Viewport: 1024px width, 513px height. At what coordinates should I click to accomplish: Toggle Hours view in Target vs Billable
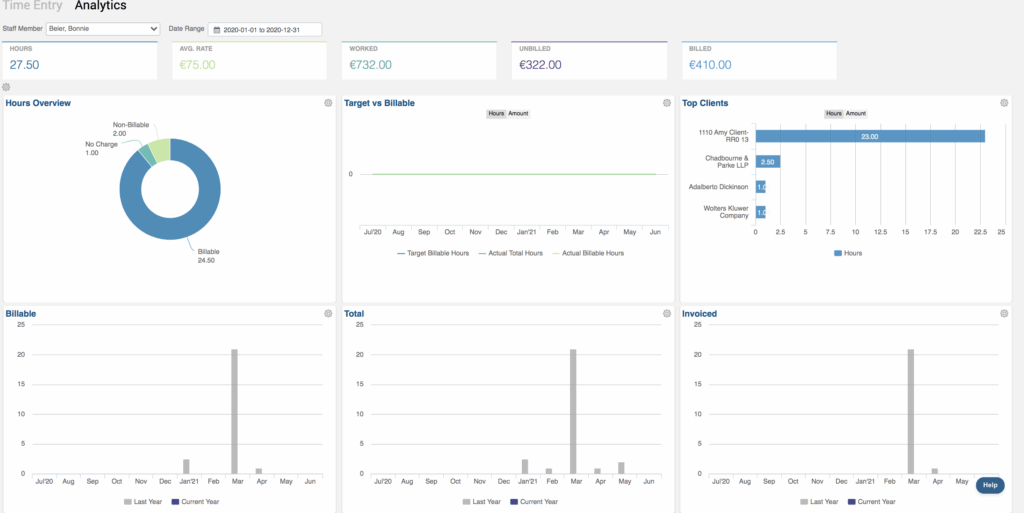click(496, 114)
